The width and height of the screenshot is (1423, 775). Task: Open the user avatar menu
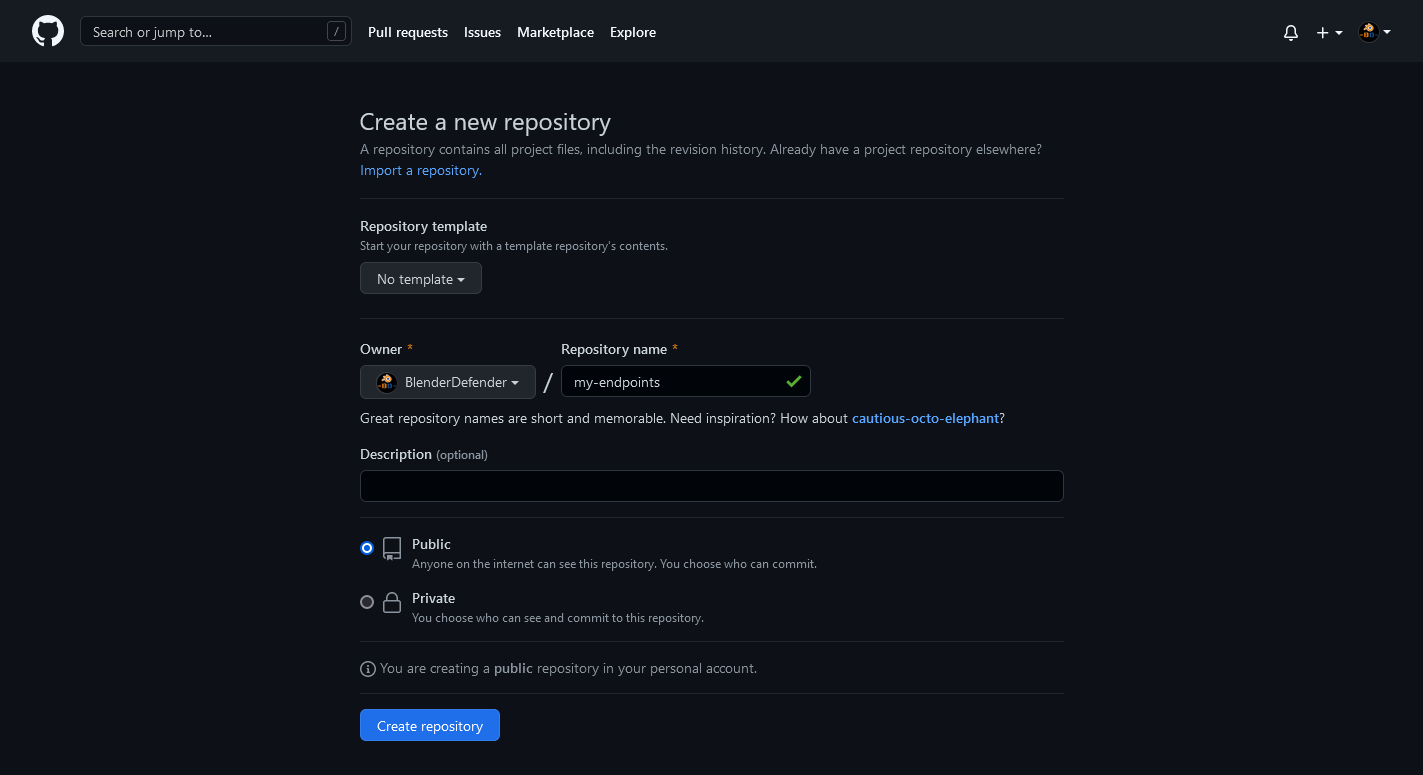click(x=1375, y=32)
